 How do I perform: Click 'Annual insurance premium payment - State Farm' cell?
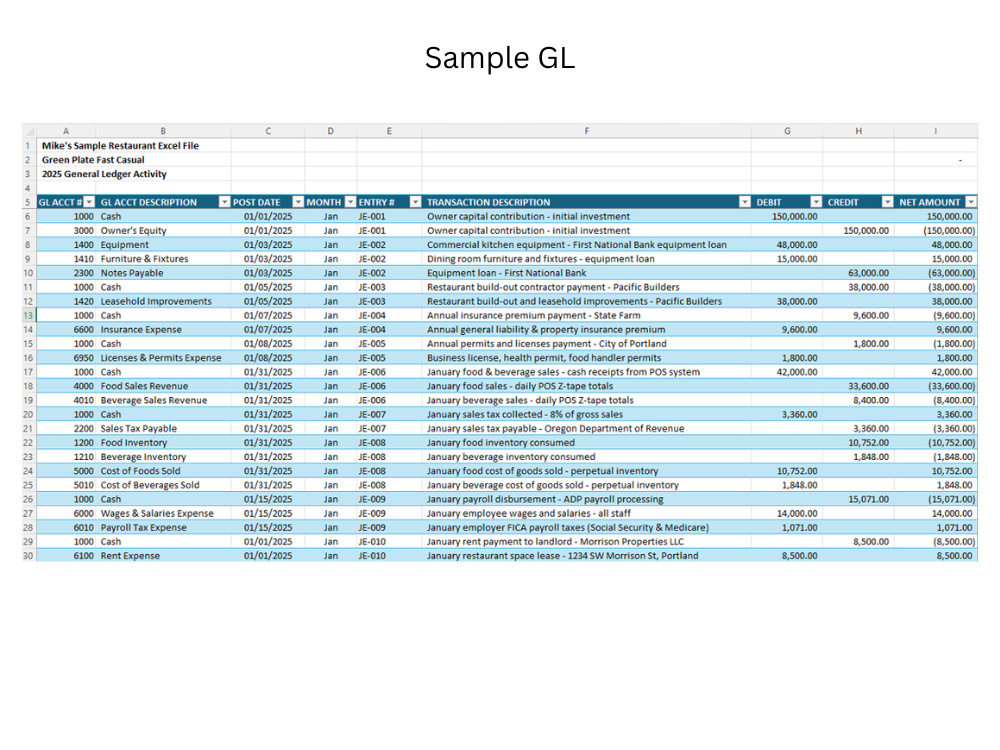(587, 315)
